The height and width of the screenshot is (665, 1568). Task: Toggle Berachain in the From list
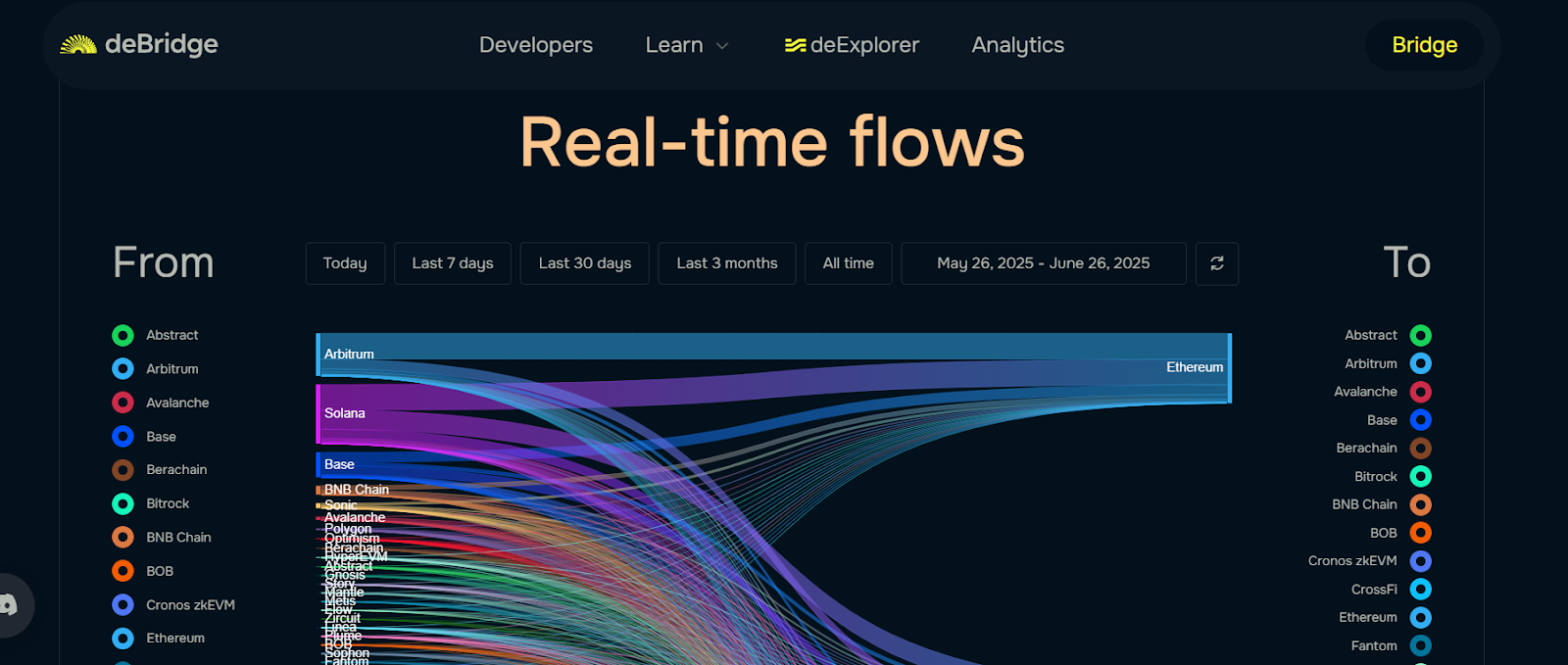[x=160, y=470]
